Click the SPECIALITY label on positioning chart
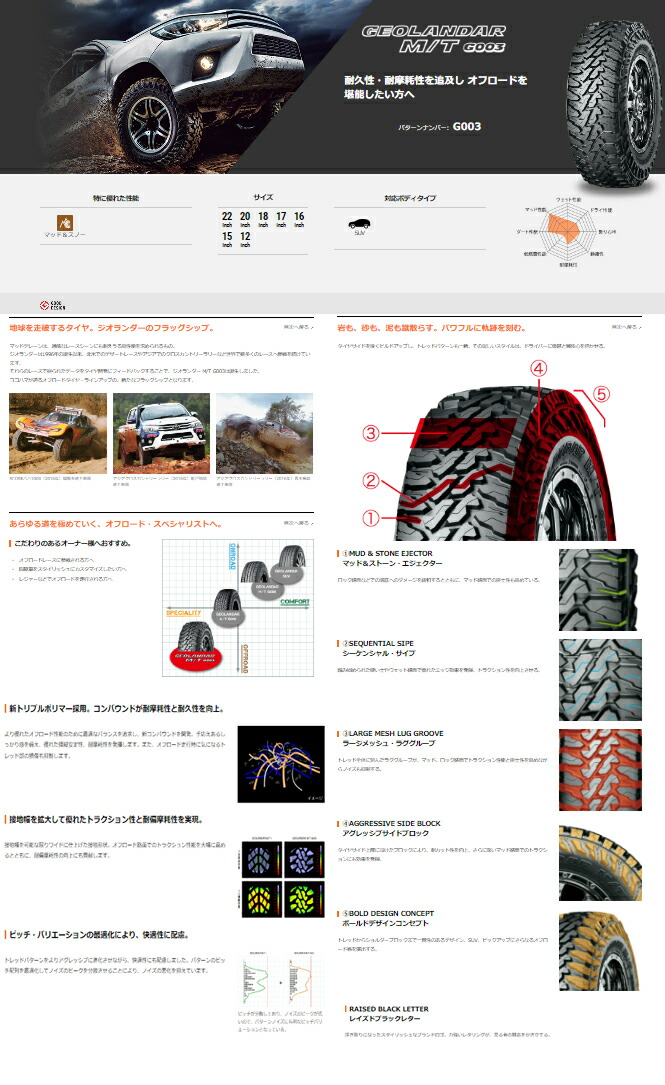The image size is (665, 1085). 183,613
